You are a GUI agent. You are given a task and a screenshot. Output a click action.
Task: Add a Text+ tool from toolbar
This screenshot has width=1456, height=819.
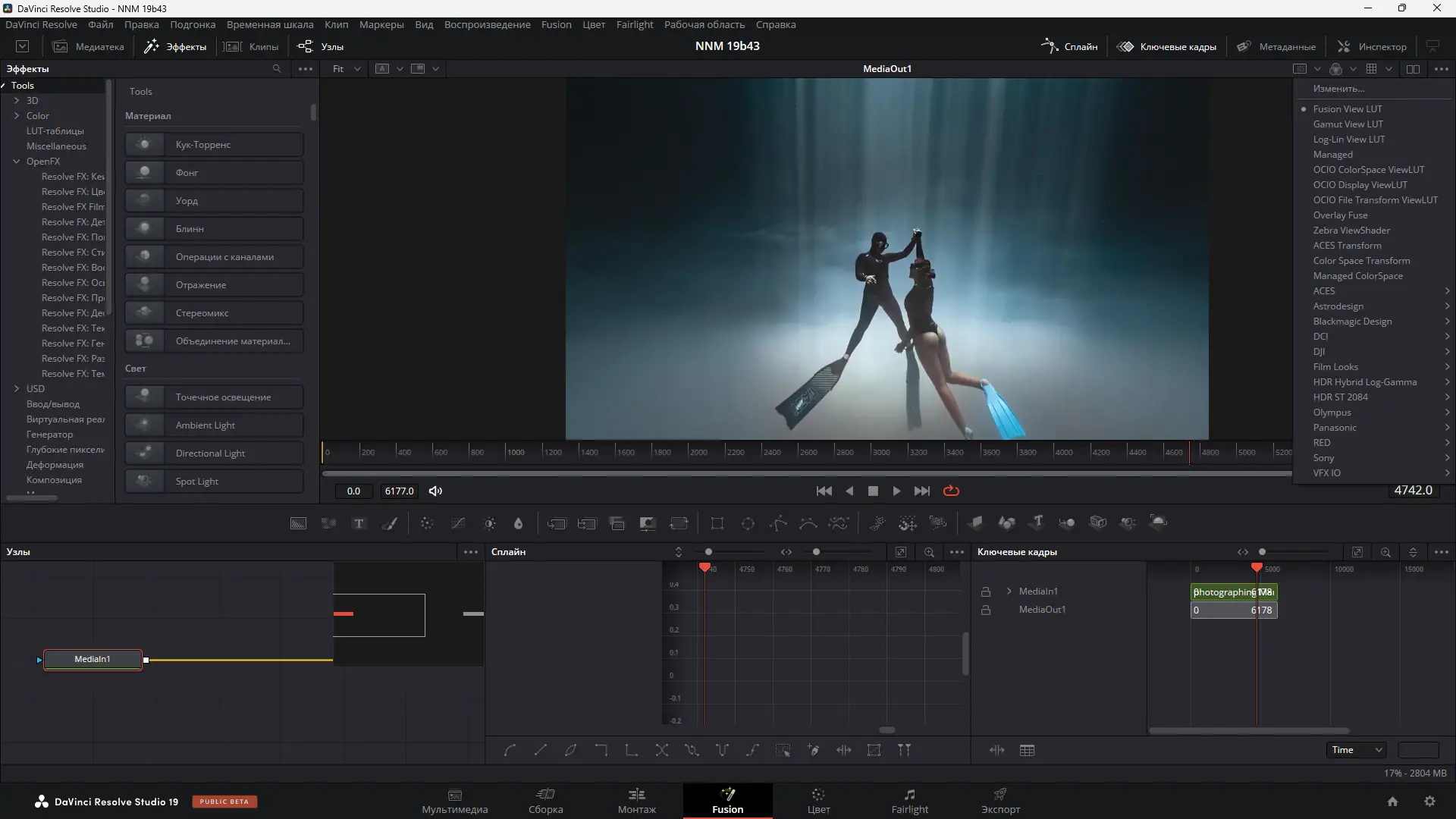tap(359, 523)
